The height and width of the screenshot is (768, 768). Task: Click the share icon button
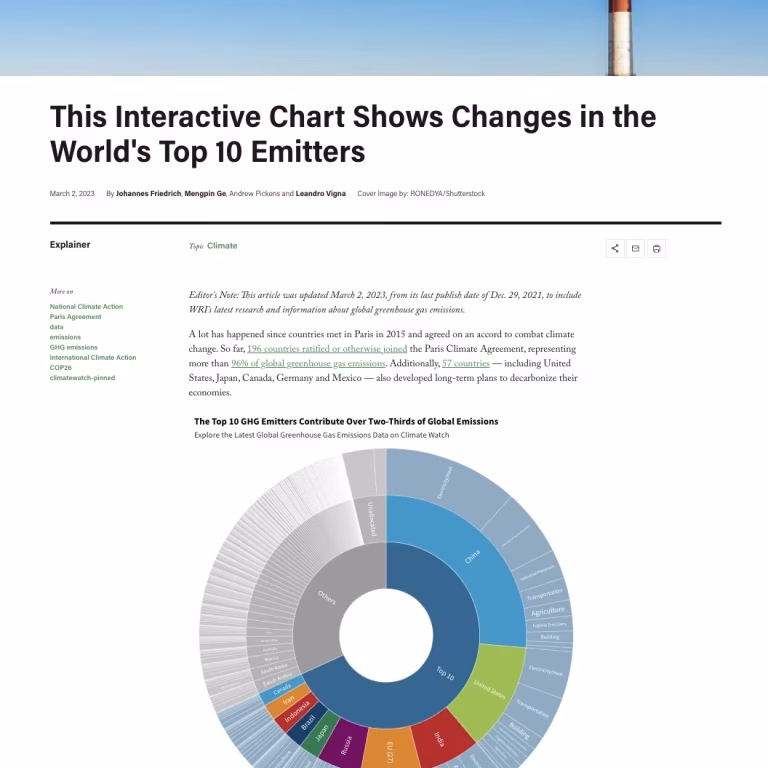point(615,248)
